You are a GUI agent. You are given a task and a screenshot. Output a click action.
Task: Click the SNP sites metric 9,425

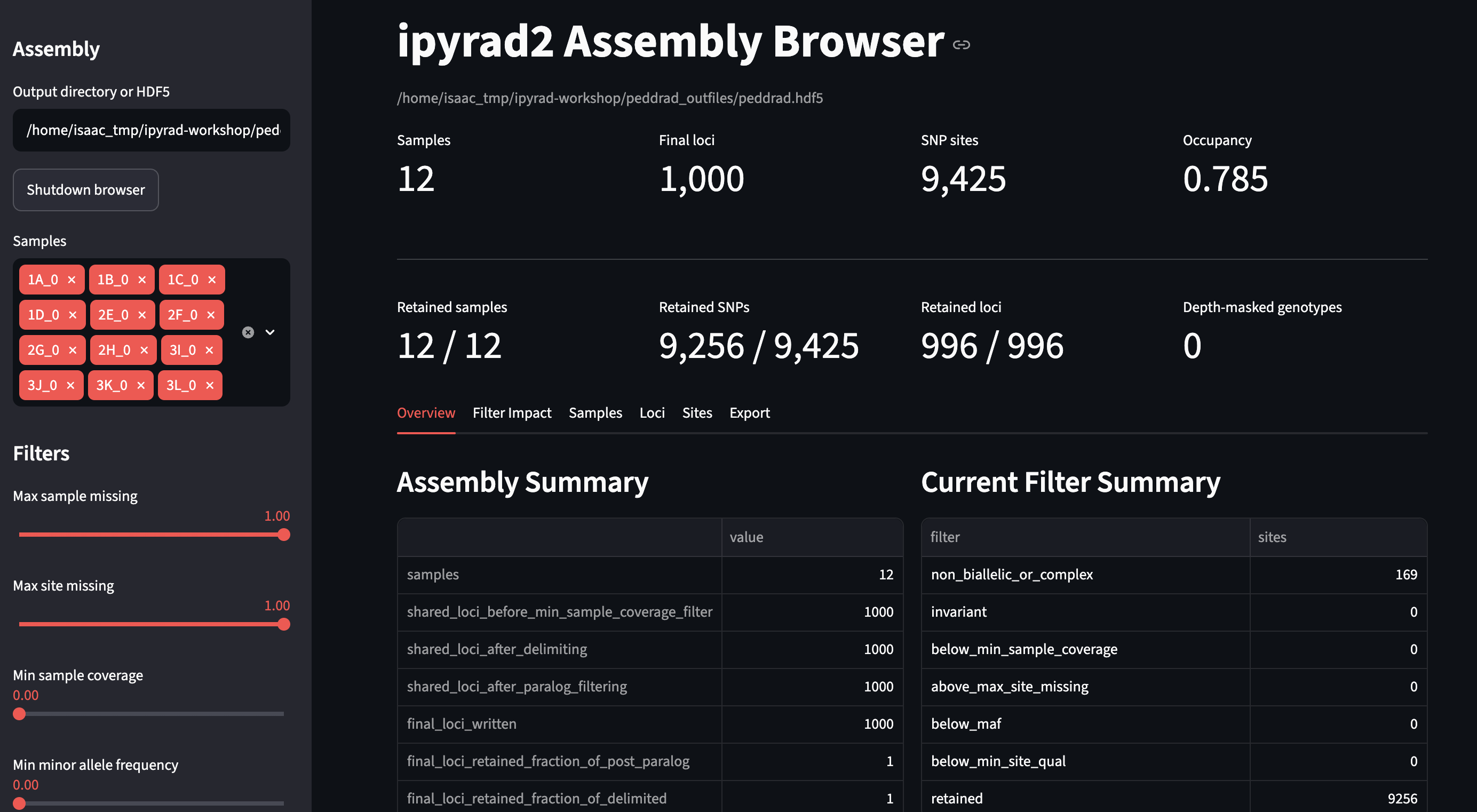963,178
